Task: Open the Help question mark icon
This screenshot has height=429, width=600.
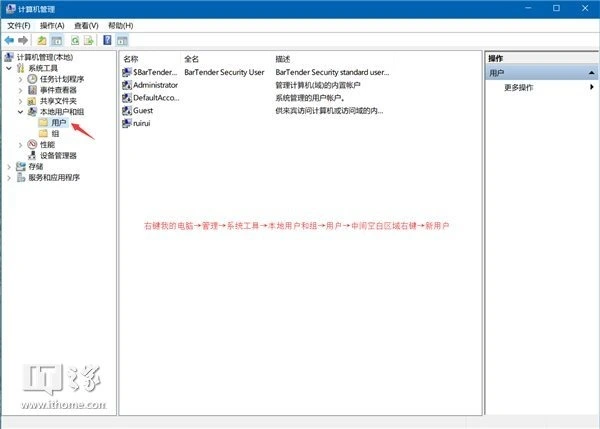Action: point(108,40)
